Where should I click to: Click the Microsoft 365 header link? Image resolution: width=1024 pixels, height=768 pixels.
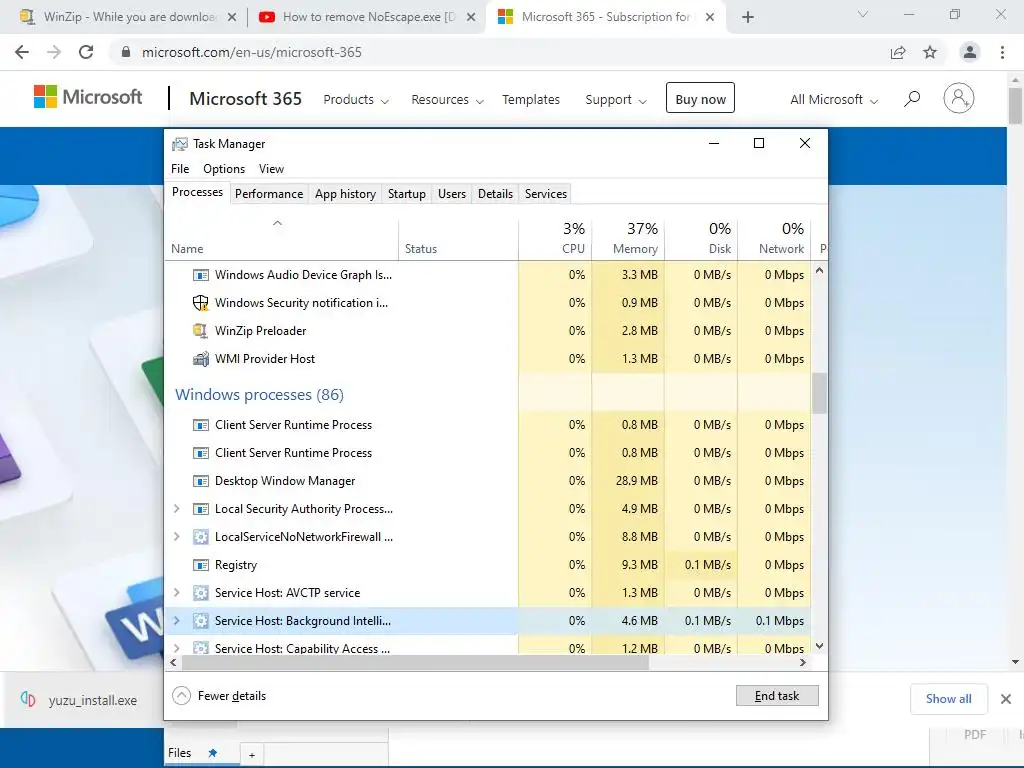246,99
